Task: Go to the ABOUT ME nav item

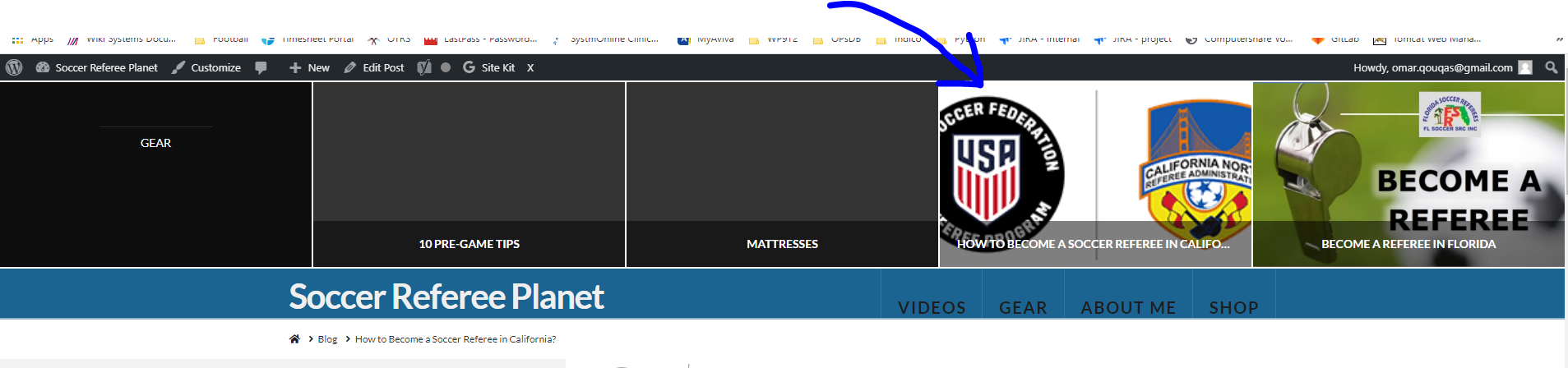Action: (x=1128, y=307)
